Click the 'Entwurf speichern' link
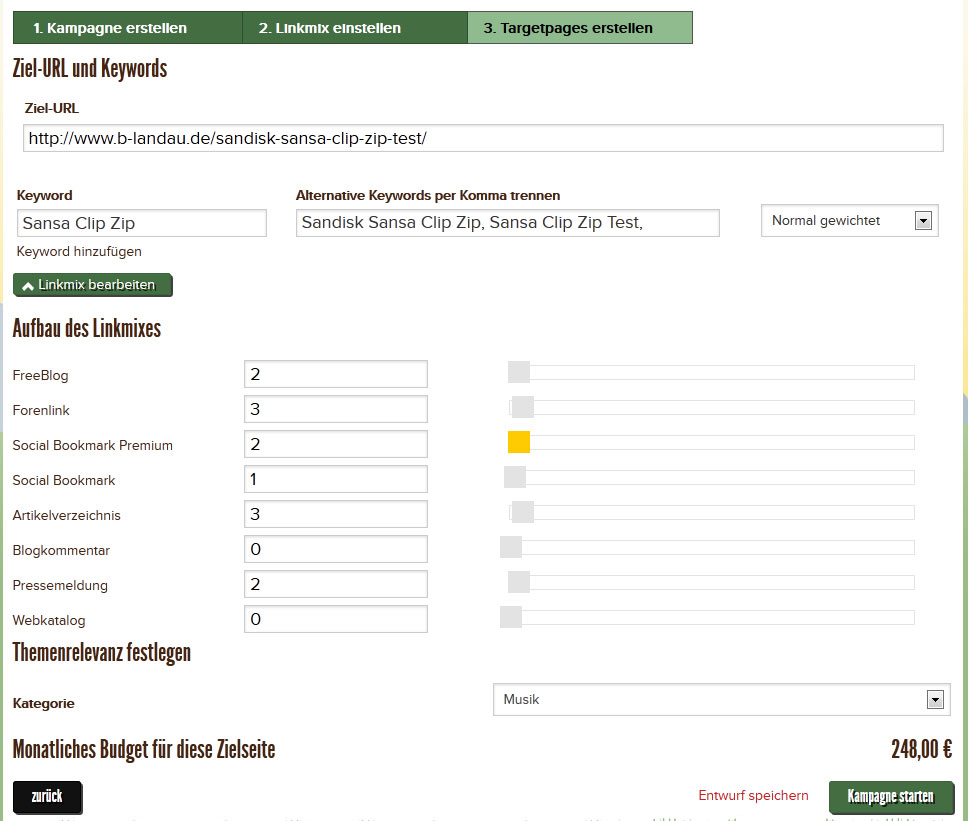 753,796
